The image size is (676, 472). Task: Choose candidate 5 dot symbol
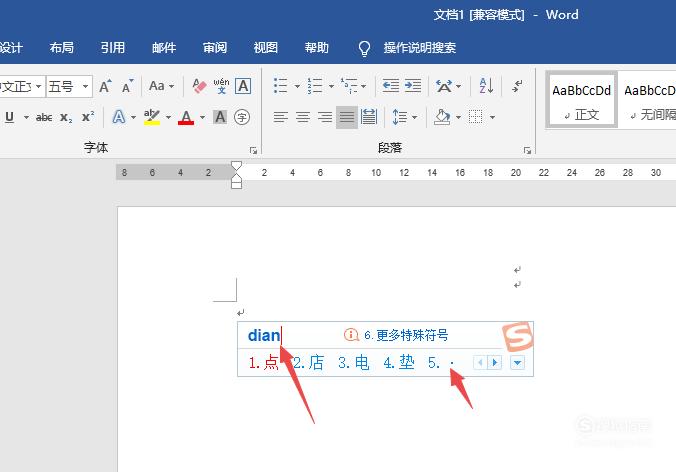pos(441,363)
